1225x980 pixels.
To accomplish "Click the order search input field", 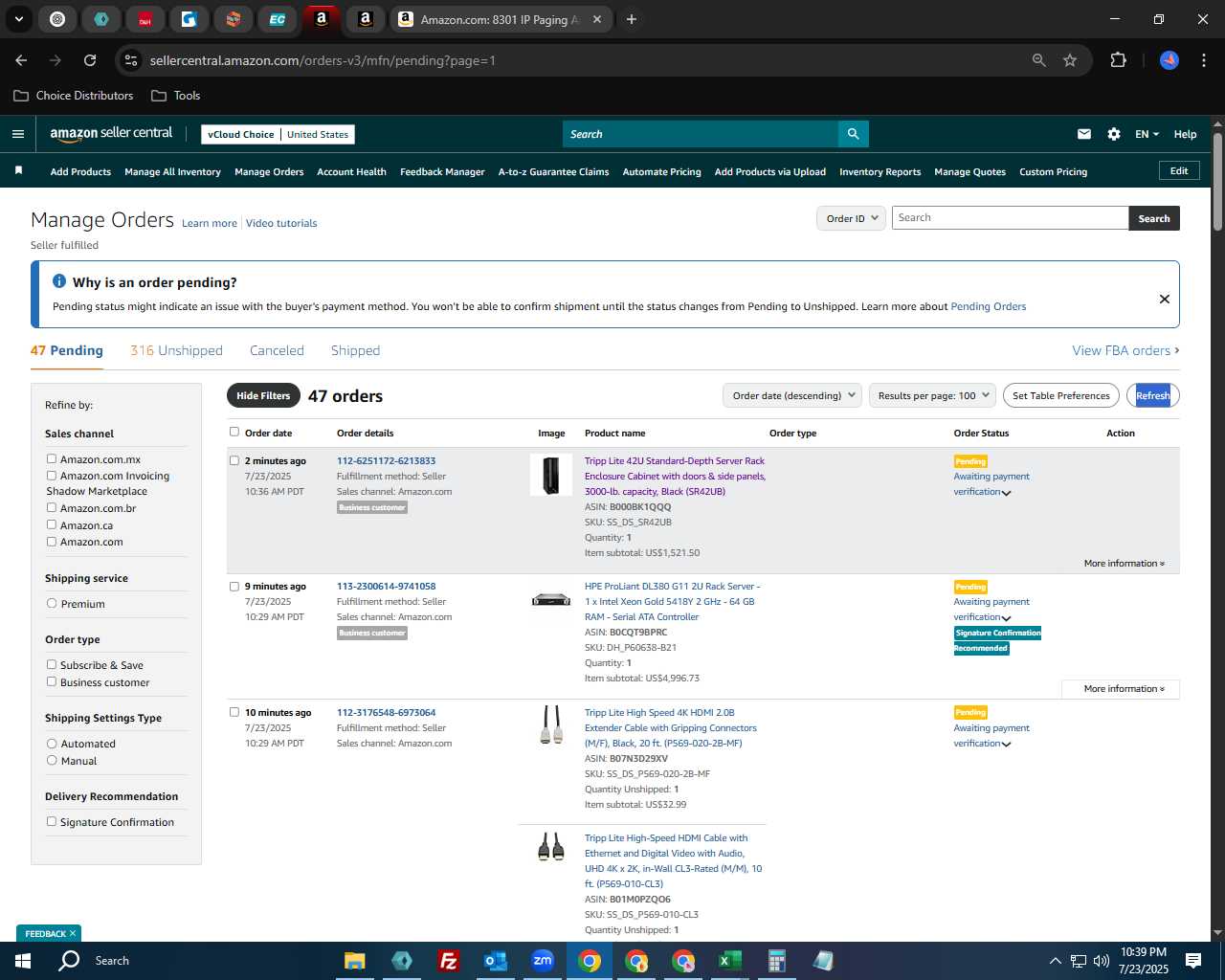I will point(1011,218).
